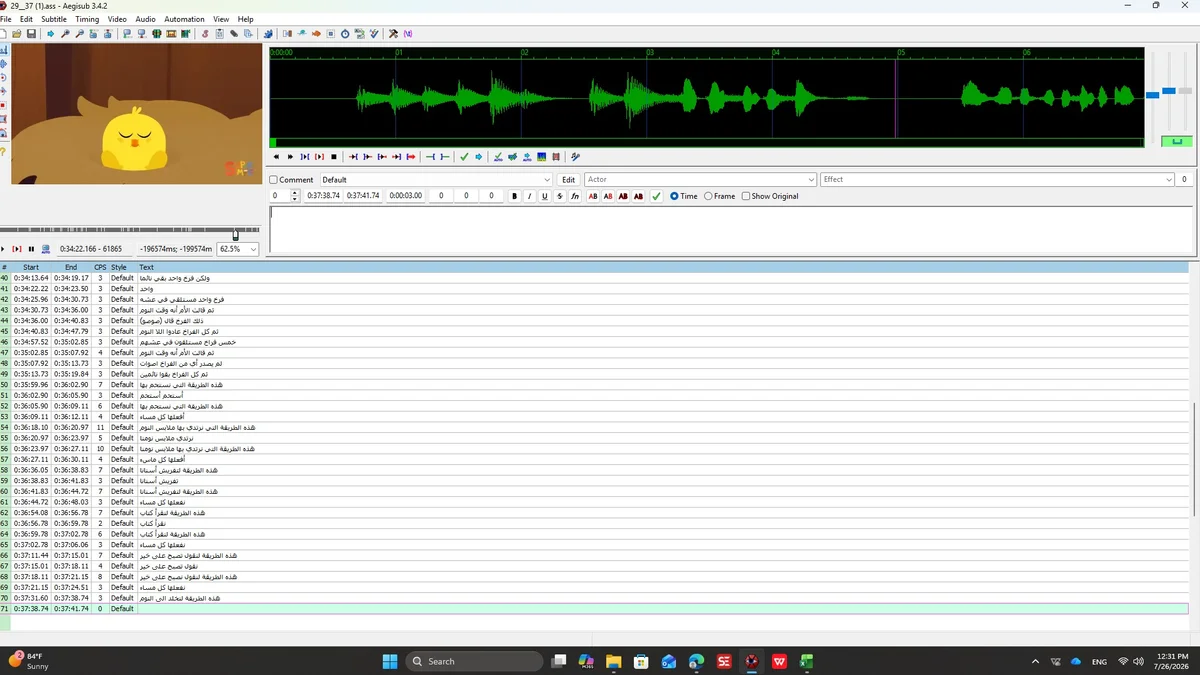Go to previous line in audio toolbar
The width and height of the screenshot is (1200, 675).
(x=276, y=157)
